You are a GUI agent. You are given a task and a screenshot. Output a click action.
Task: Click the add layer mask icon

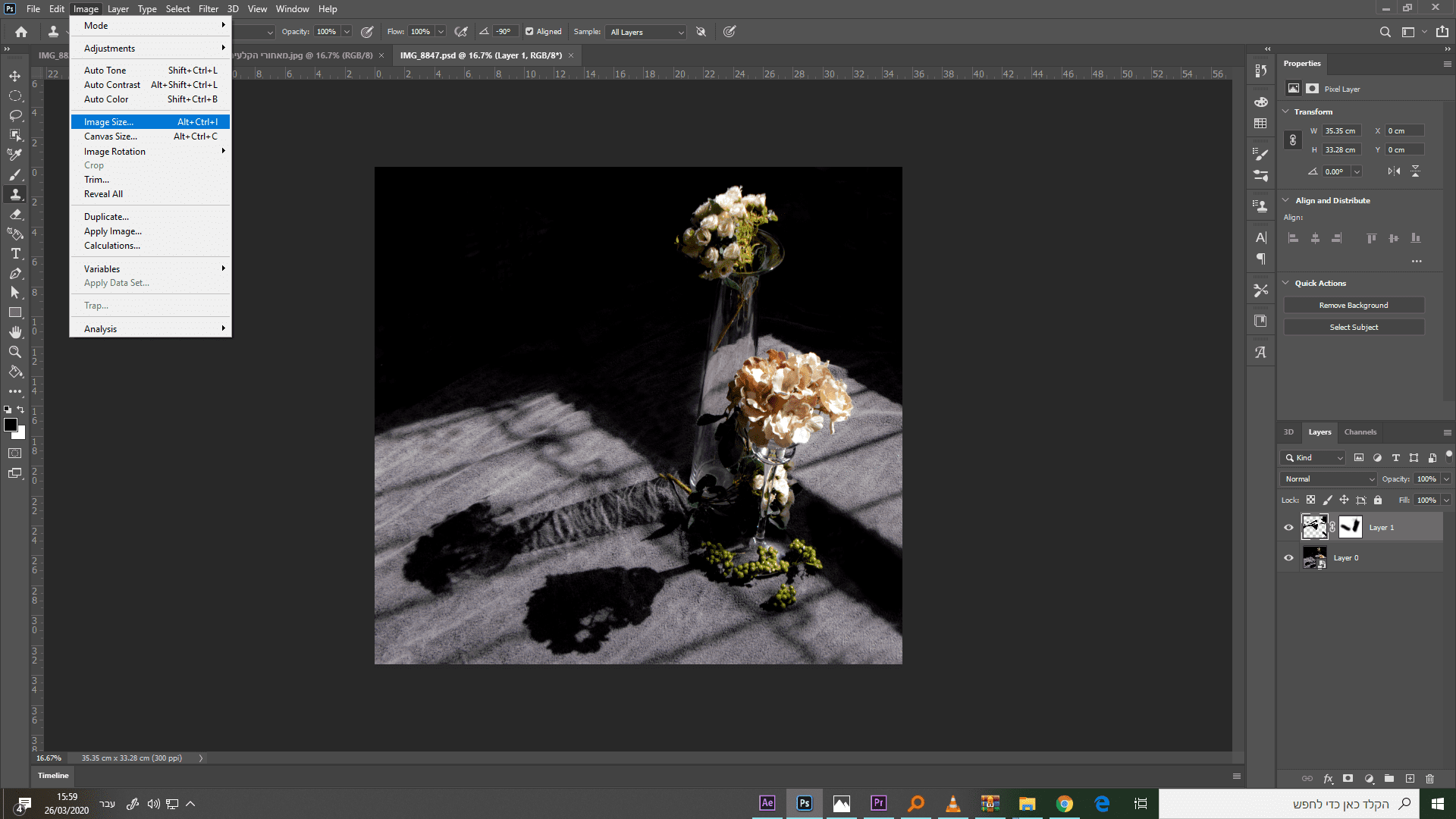pyautogui.click(x=1348, y=779)
